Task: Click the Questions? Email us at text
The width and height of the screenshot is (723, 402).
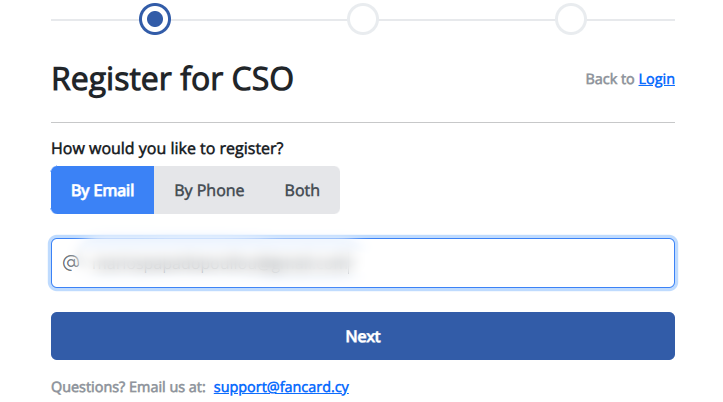Action: [129, 387]
